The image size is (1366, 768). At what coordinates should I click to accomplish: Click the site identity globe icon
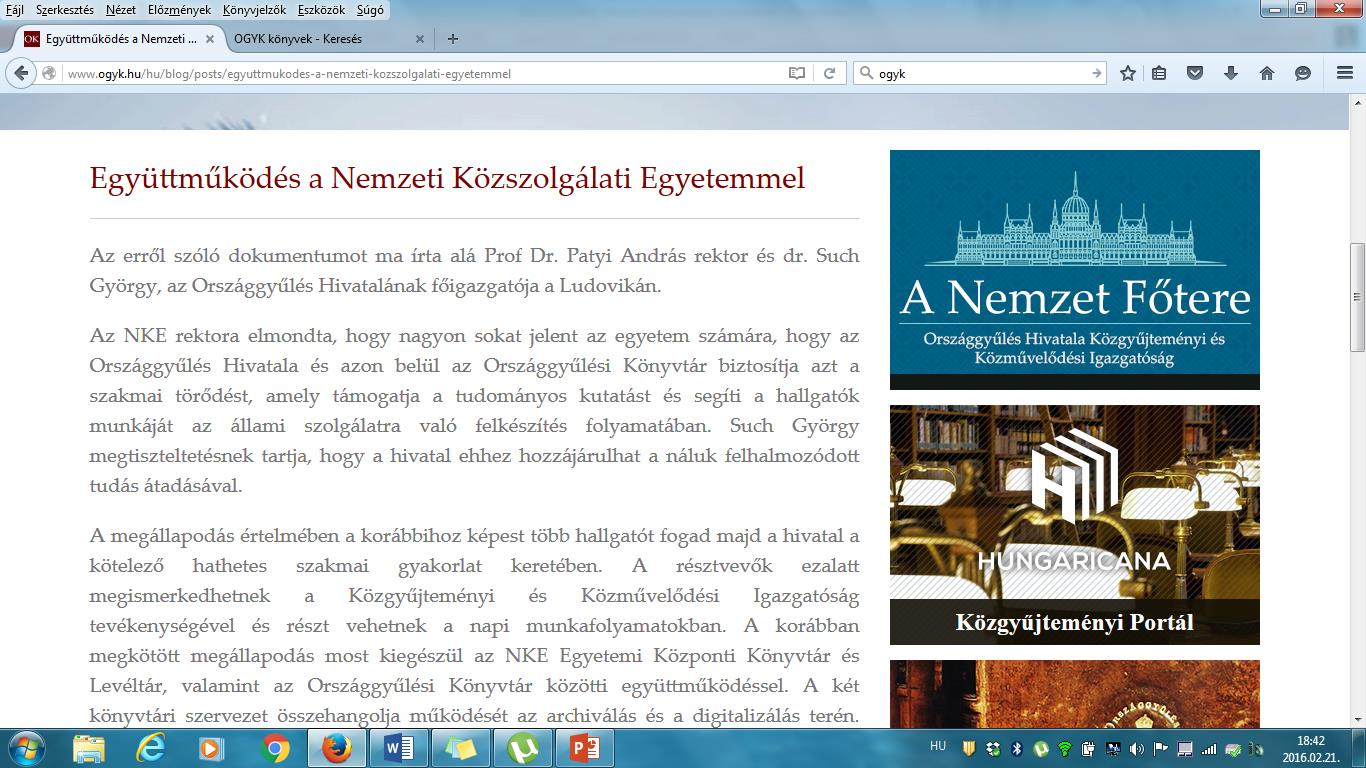pos(49,73)
